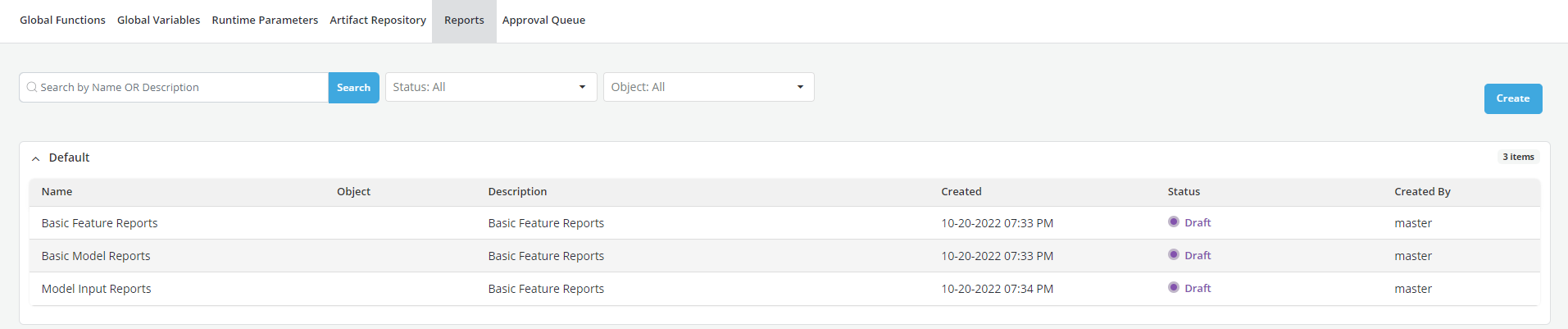Focus the Search by Name OR Description field
This screenshot has width=1568, height=329.
coord(180,88)
